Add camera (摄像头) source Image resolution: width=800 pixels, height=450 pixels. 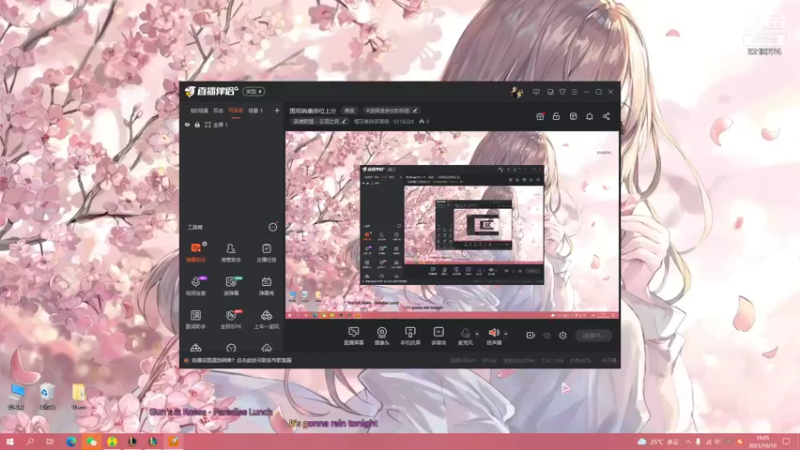tap(382, 336)
